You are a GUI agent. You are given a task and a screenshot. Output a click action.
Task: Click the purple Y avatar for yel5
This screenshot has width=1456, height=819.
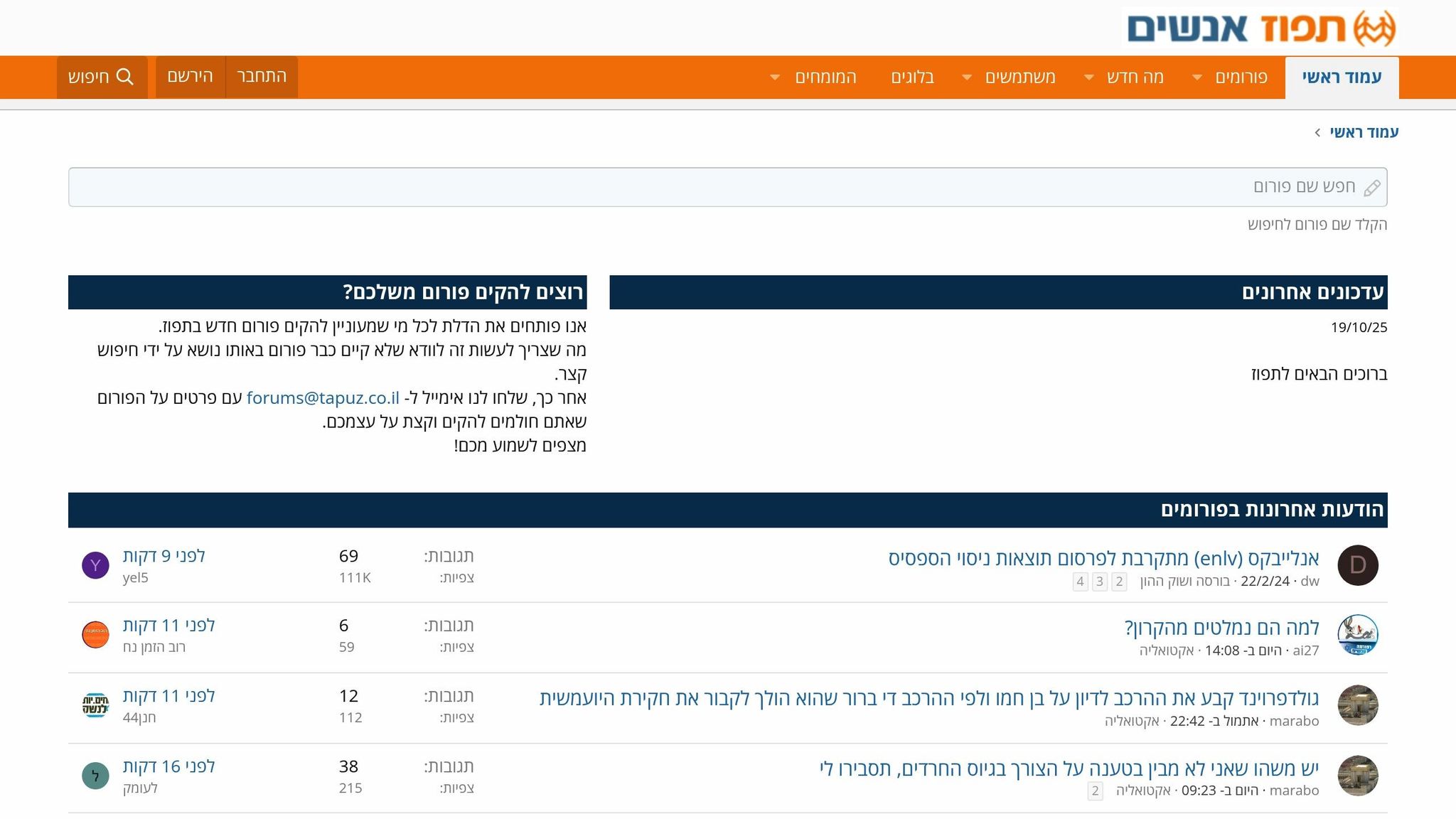pyautogui.click(x=95, y=565)
